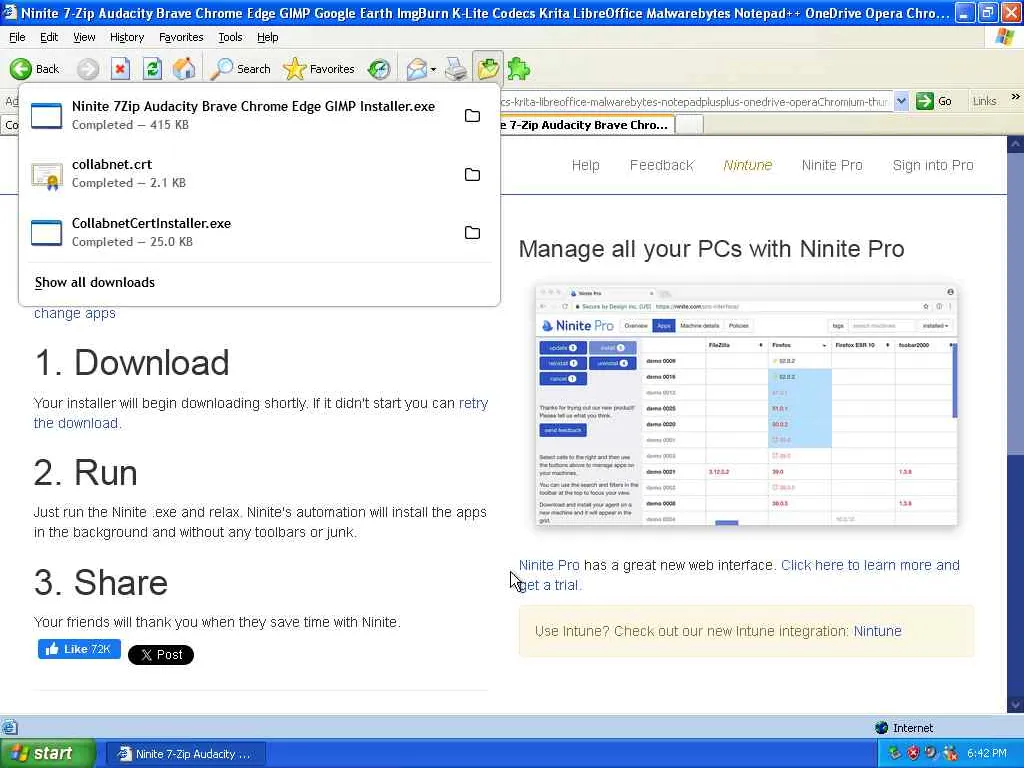1024x768 pixels.
Task: Open the File menu
Action: click(x=18, y=37)
